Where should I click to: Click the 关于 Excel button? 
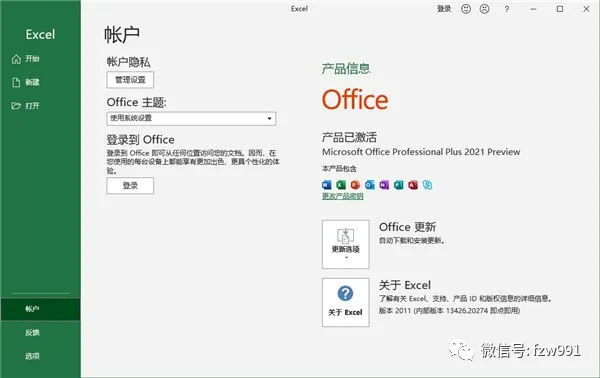[346, 302]
